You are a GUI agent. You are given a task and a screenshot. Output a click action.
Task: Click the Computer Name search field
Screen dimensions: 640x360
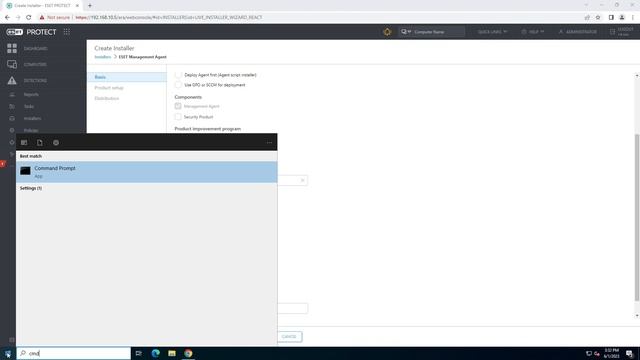pos(438,31)
